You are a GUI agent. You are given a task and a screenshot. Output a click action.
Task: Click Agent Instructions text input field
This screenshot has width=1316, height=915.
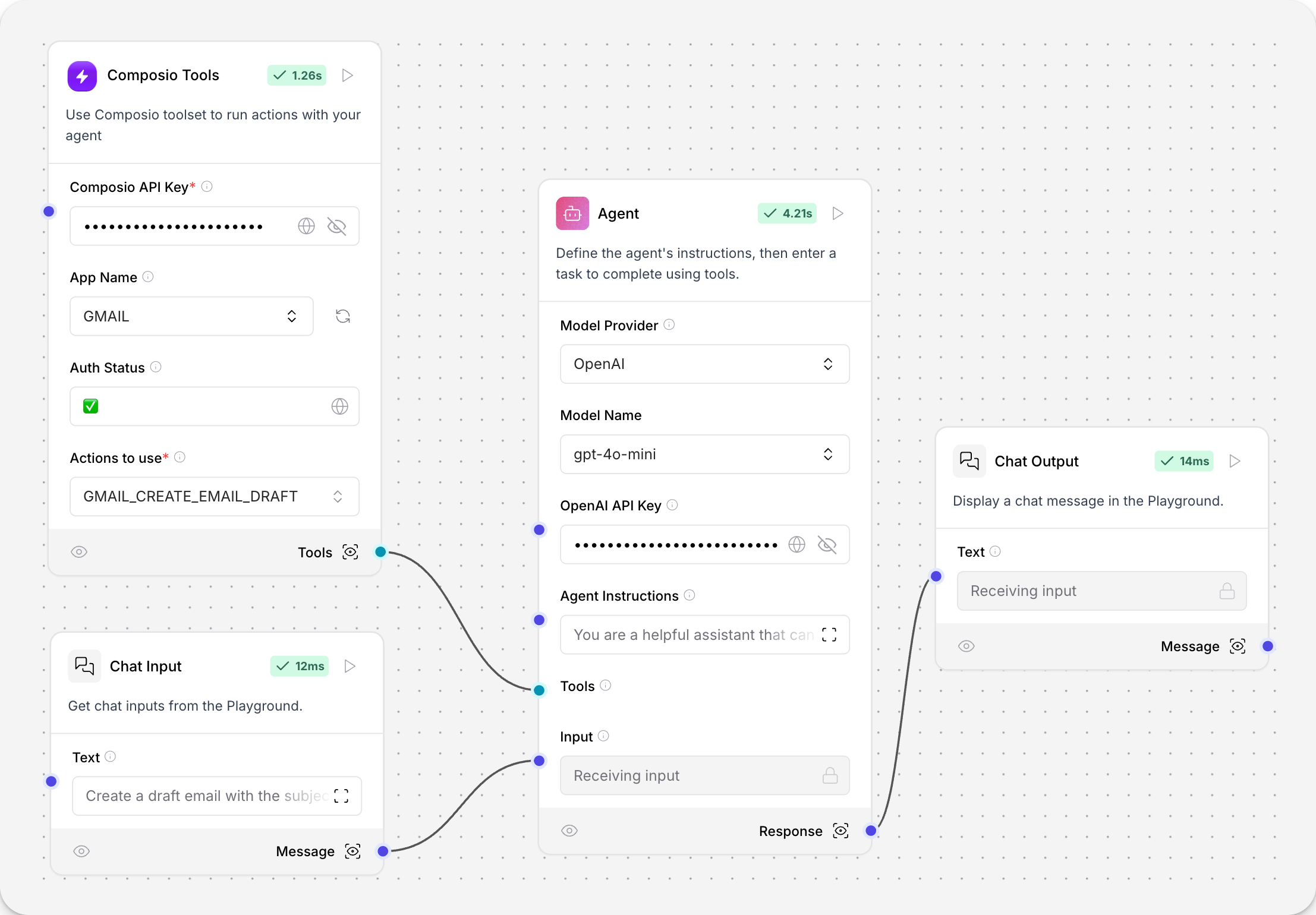click(702, 634)
